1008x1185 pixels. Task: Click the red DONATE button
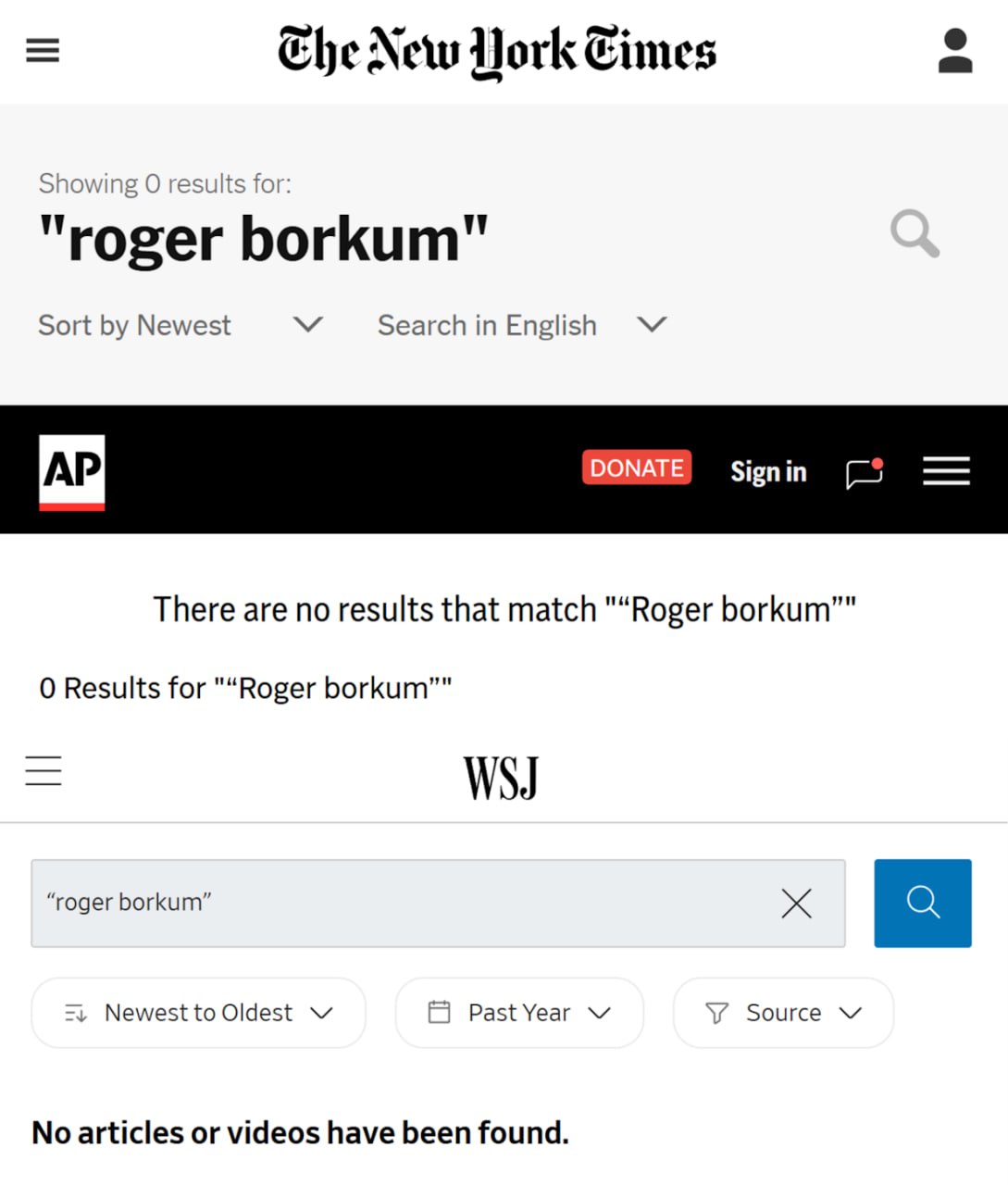click(637, 468)
